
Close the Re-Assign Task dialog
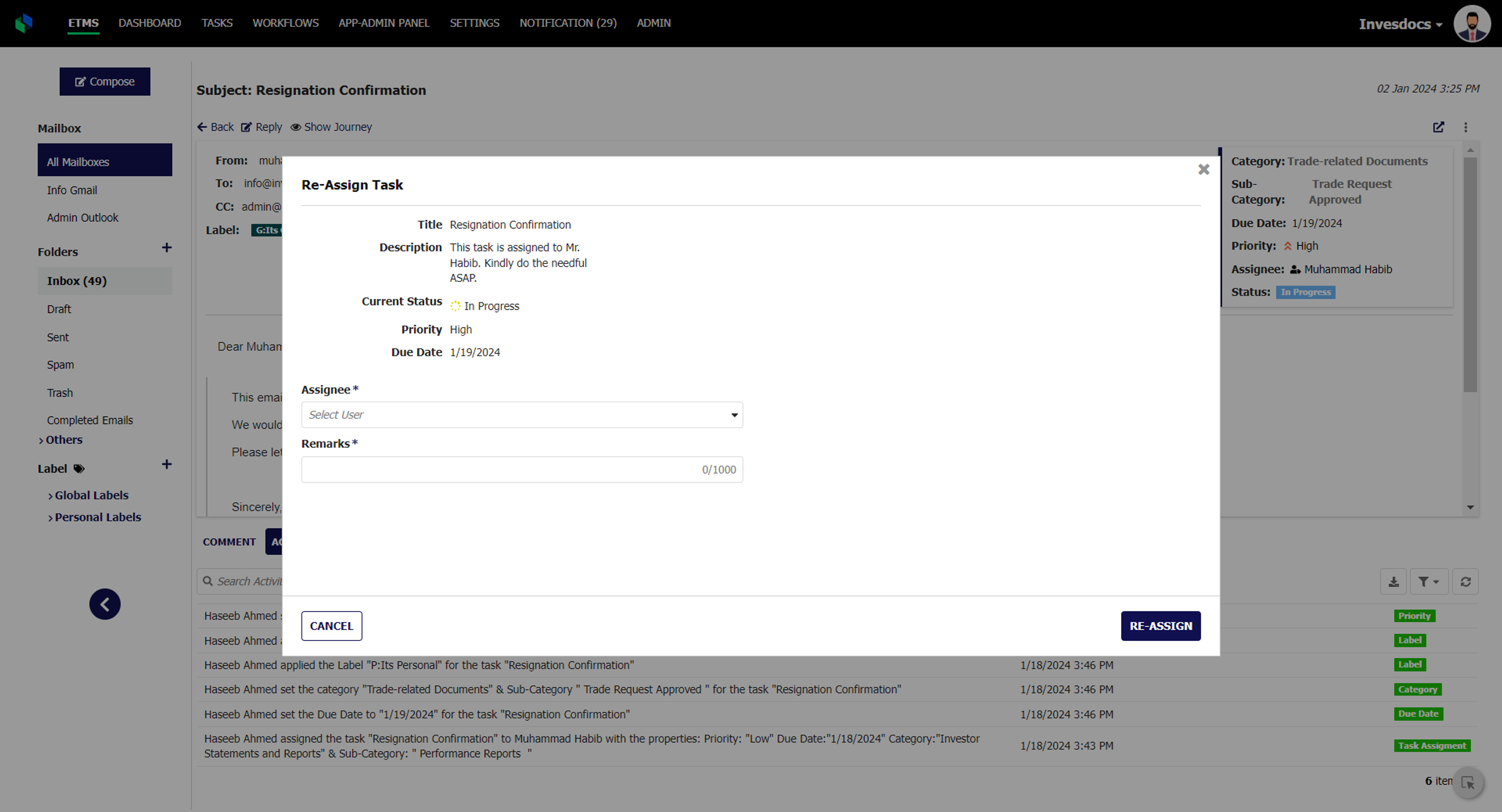[1204, 169]
